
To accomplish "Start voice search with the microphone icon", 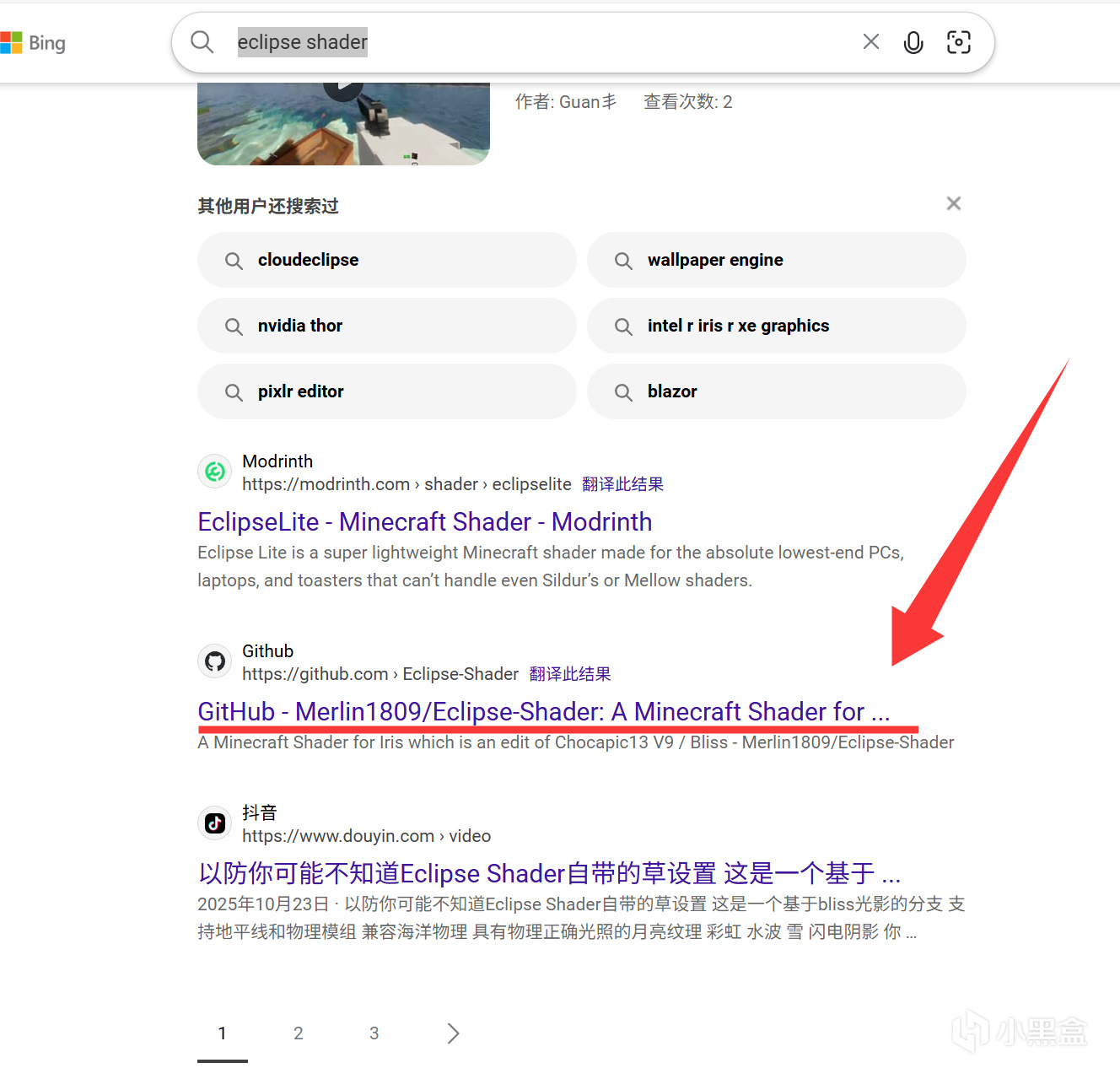I will tap(913, 42).
